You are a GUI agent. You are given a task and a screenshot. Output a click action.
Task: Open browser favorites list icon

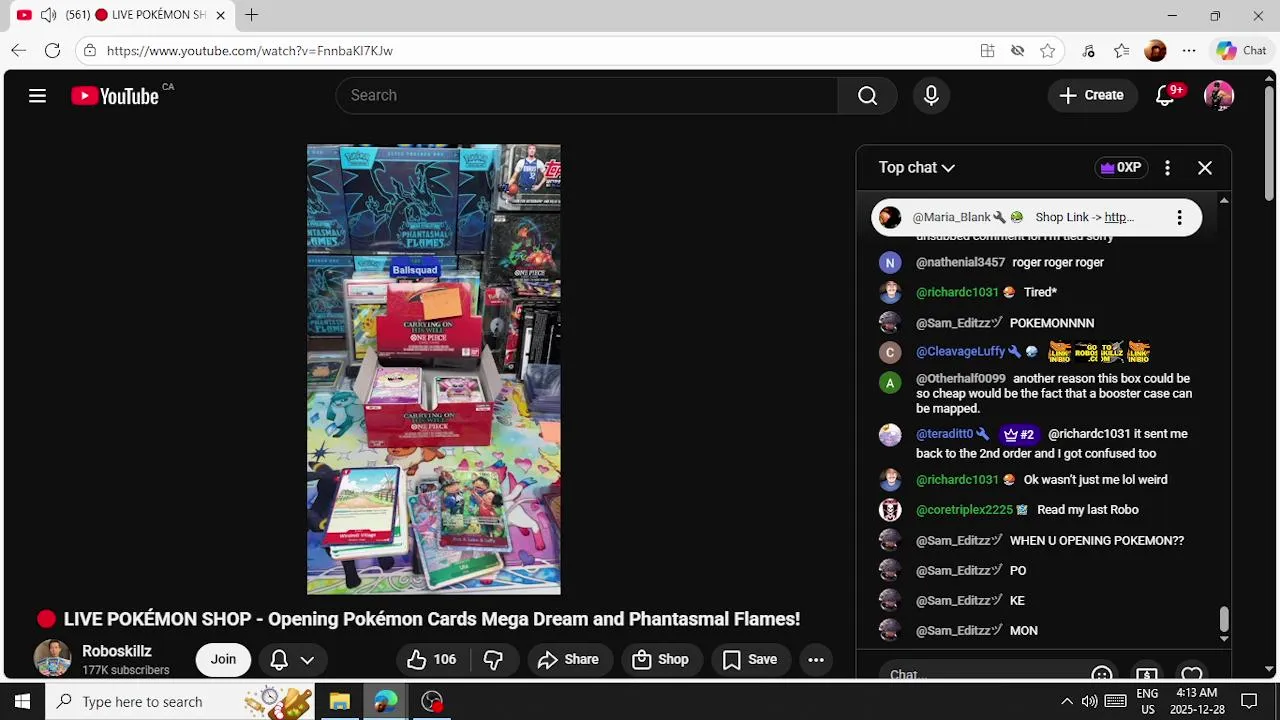click(x=1122, y=50)
